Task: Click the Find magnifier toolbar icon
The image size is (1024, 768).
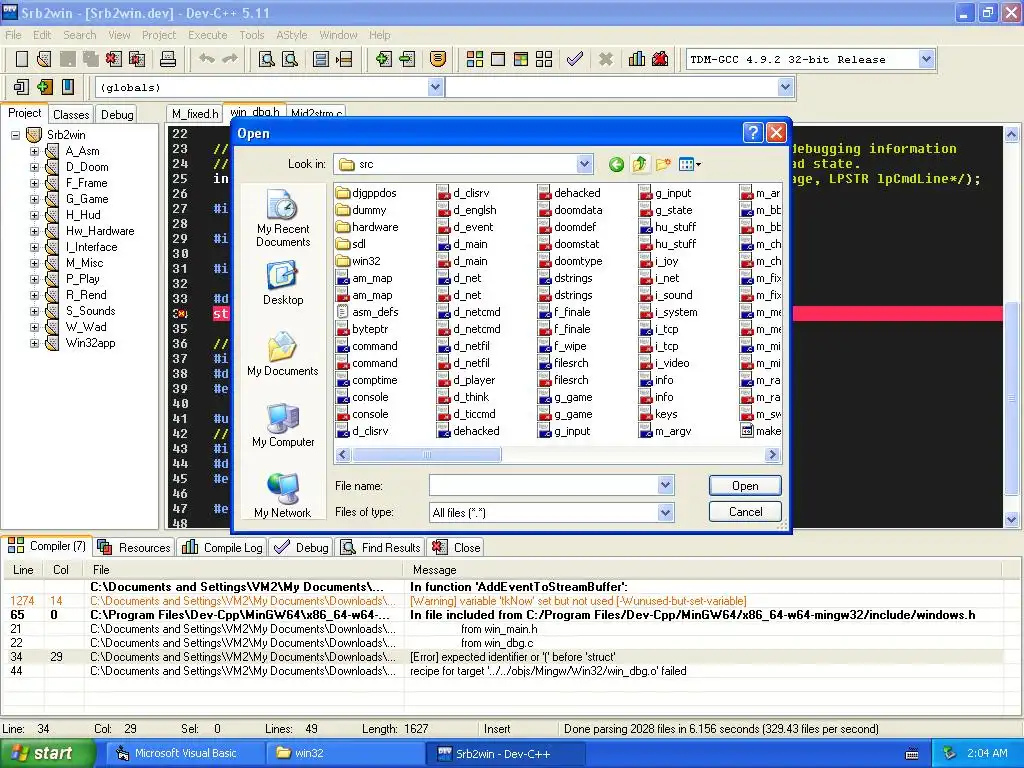Action: (266, 59)
